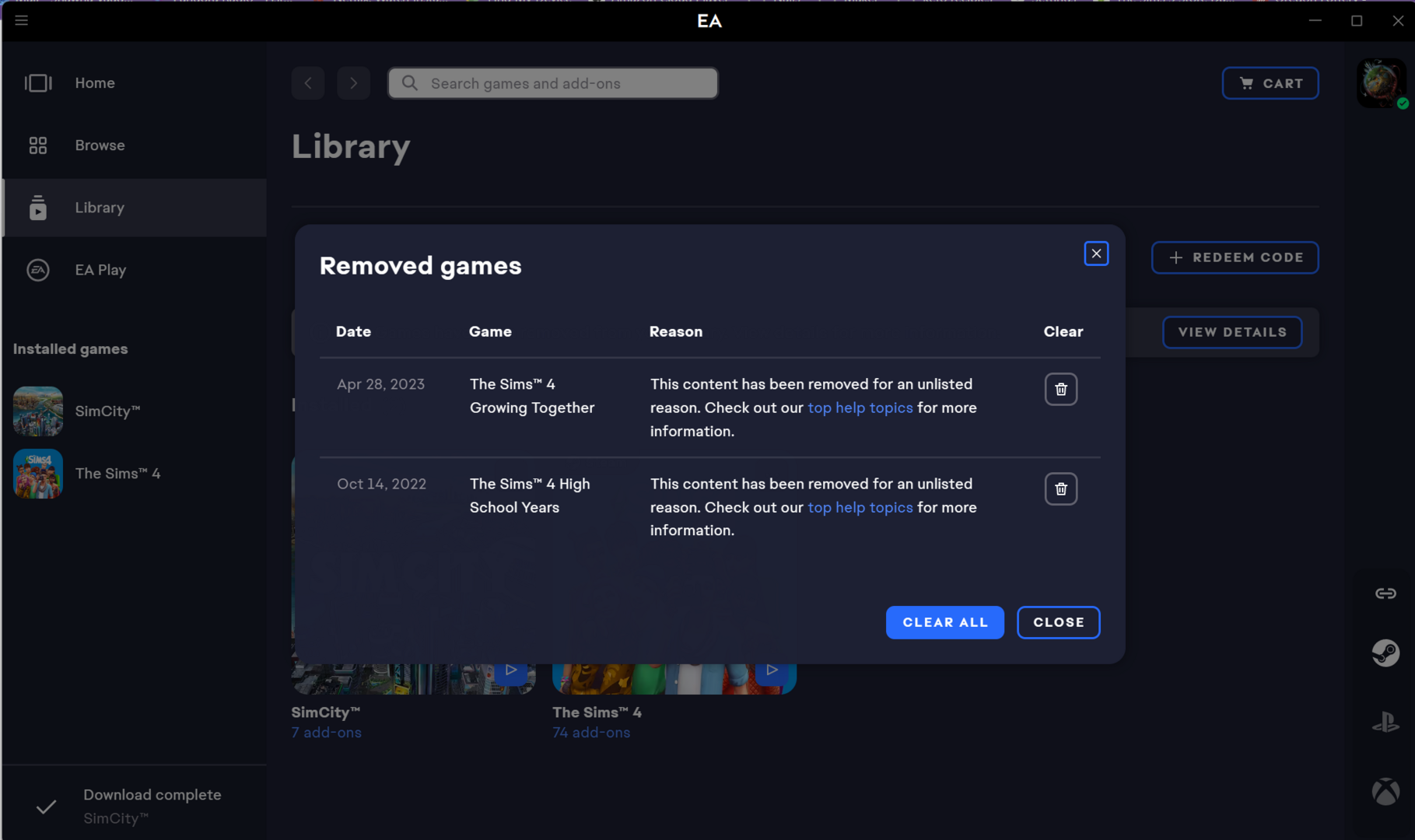Close the Removed games dialog with X
1415x840 pixels.
point(1096,254)
